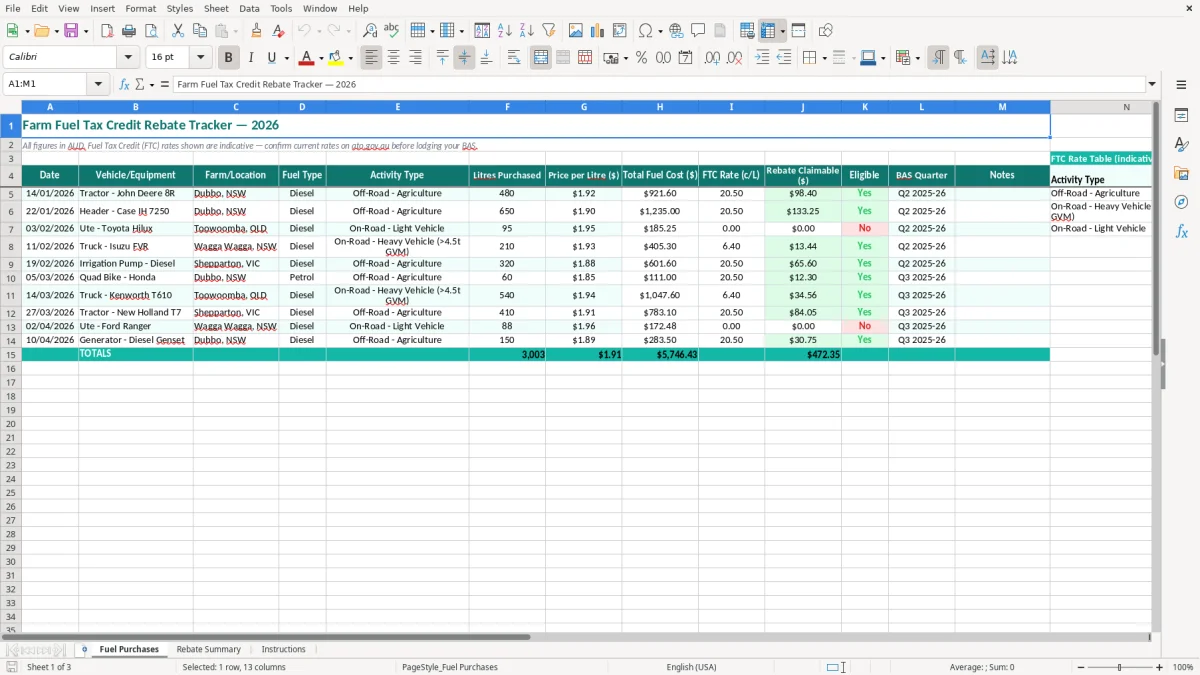Switch to the Instructions sheet tab
This screenshot has height=675, width=1200.
click(283, 649)
